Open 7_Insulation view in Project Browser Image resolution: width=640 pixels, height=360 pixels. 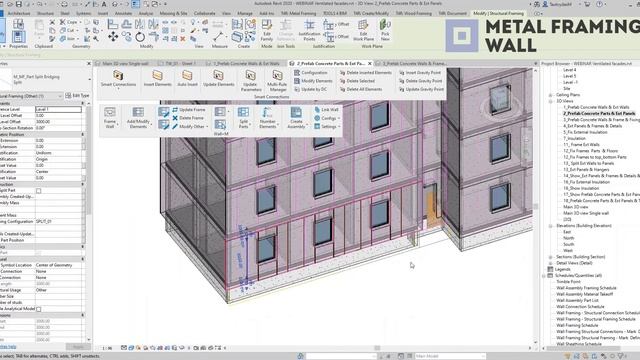574,138
